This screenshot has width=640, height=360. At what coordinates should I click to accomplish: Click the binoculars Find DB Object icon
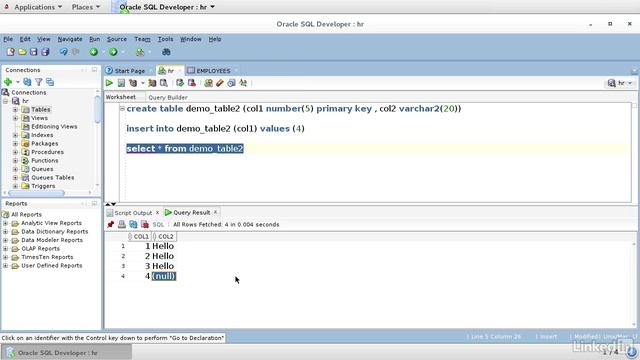[x=166, y=52]
